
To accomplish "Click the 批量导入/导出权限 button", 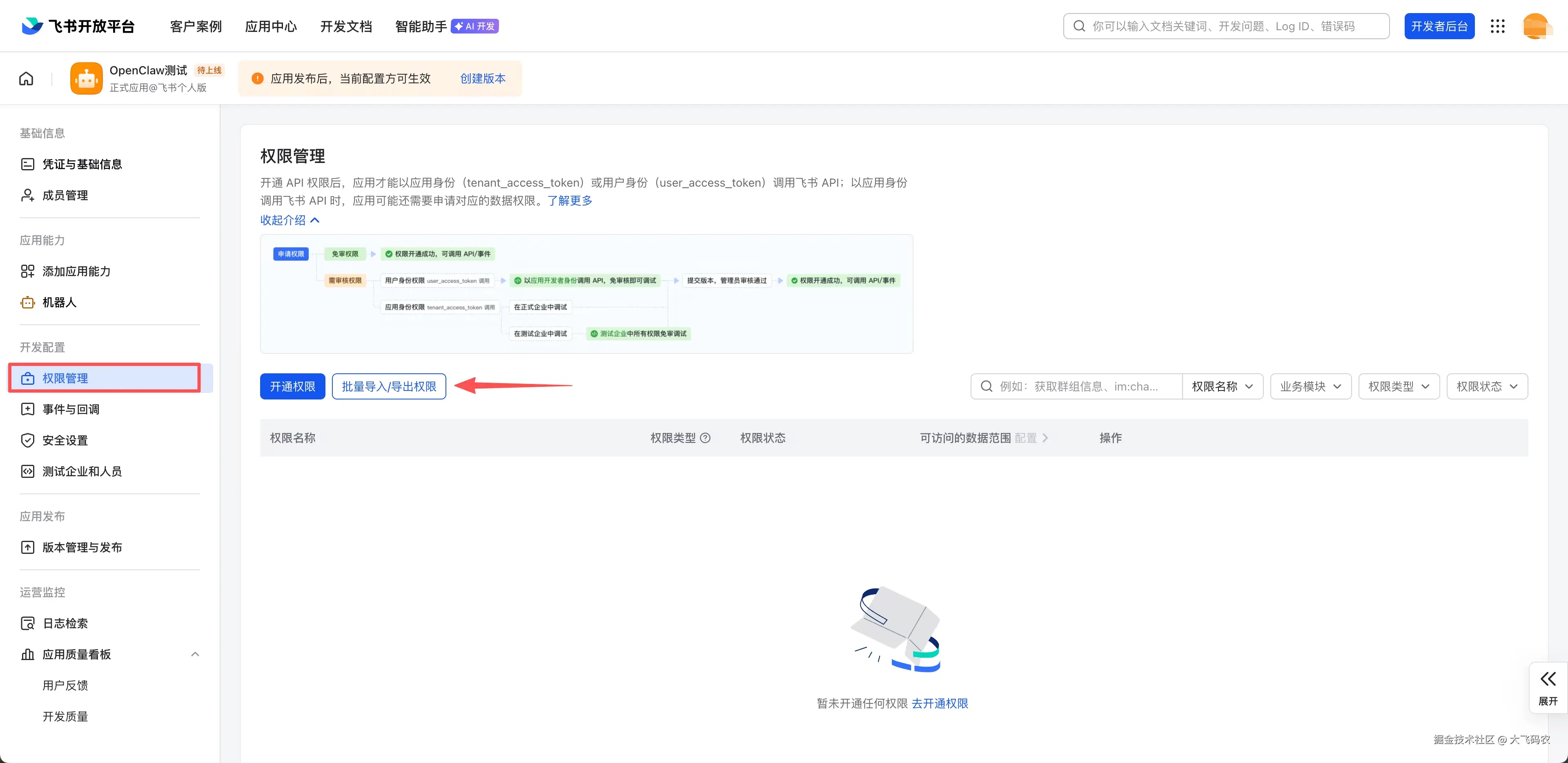I will [x=388, y=387].
